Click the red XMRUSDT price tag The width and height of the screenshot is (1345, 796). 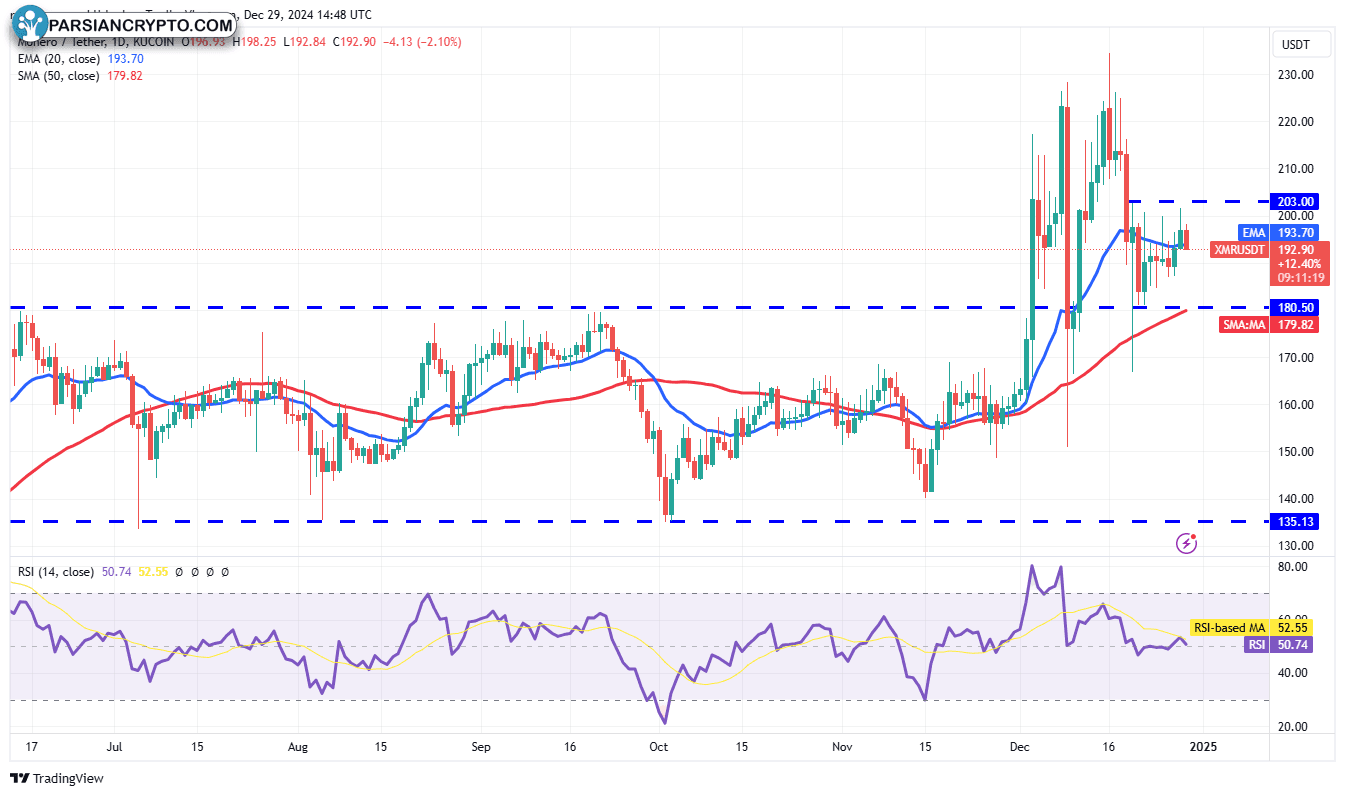[x=1238, y=248]
